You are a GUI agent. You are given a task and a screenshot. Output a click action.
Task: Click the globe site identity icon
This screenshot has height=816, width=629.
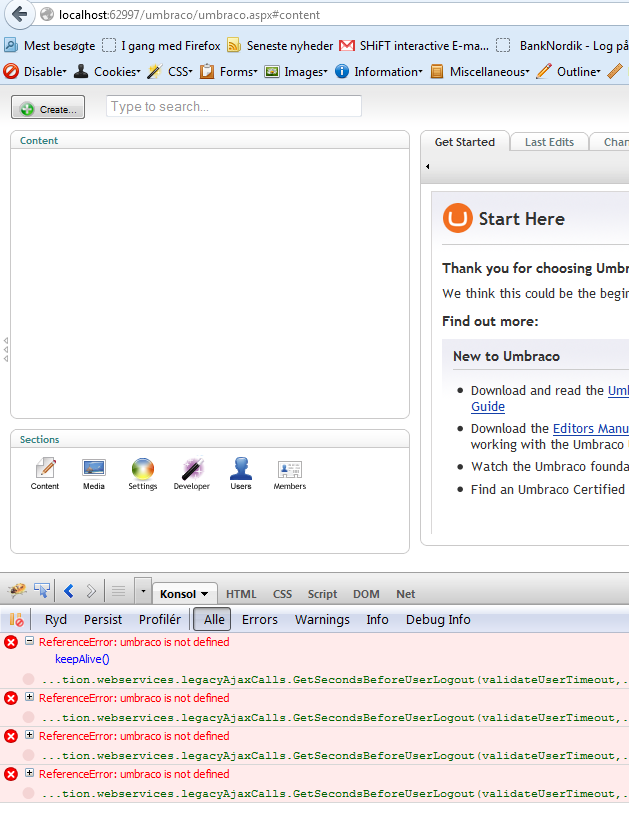coord(47,15)
